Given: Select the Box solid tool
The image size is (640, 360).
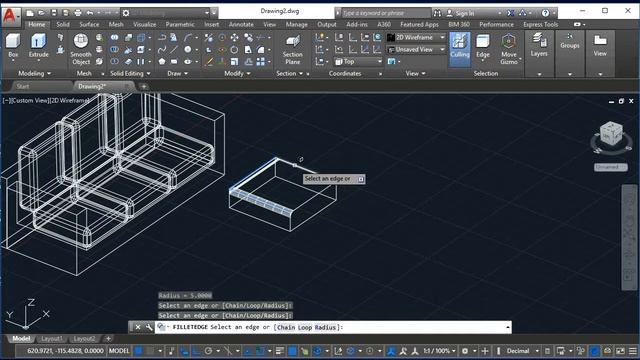Looking at the screenshot, I should pos(13,45).
